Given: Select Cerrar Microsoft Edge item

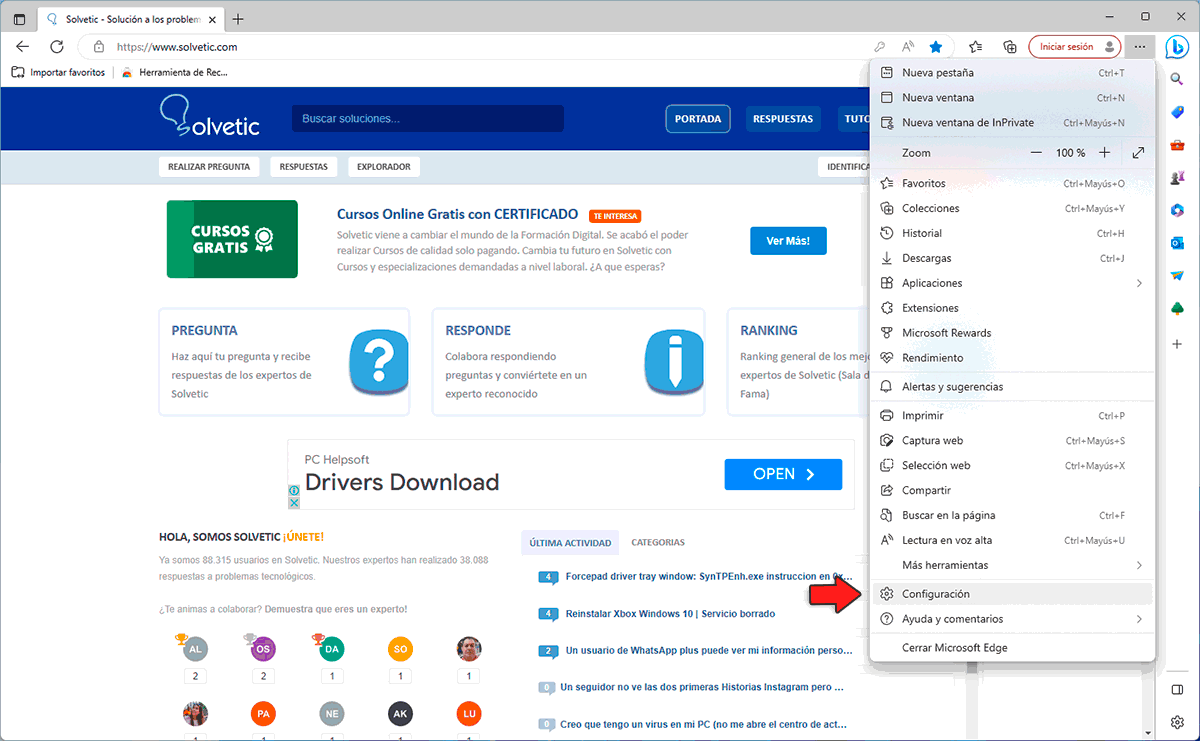Looking at the screenshot, I should coord(1012,648).
